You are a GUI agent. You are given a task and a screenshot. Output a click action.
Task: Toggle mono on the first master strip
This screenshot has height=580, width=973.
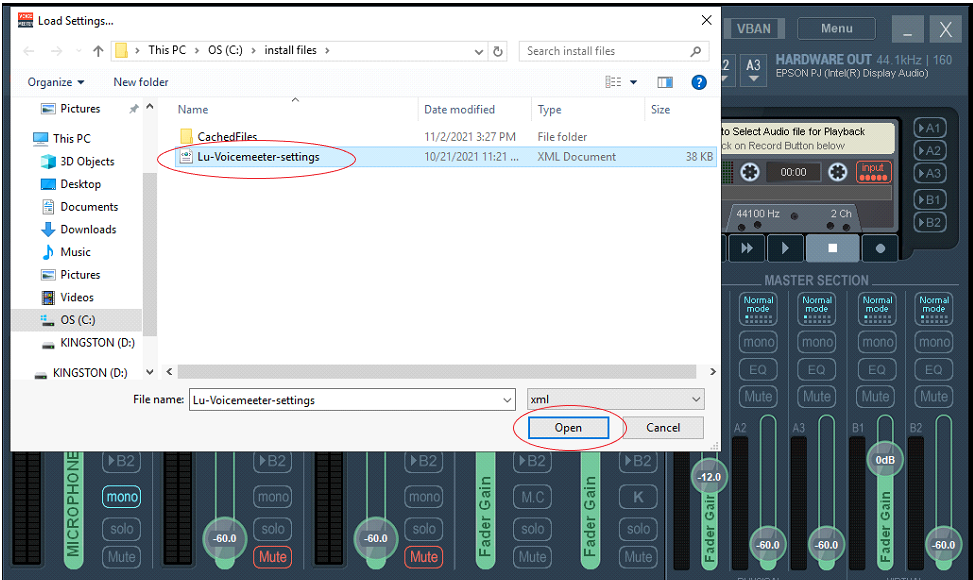[x=757, y=341]
